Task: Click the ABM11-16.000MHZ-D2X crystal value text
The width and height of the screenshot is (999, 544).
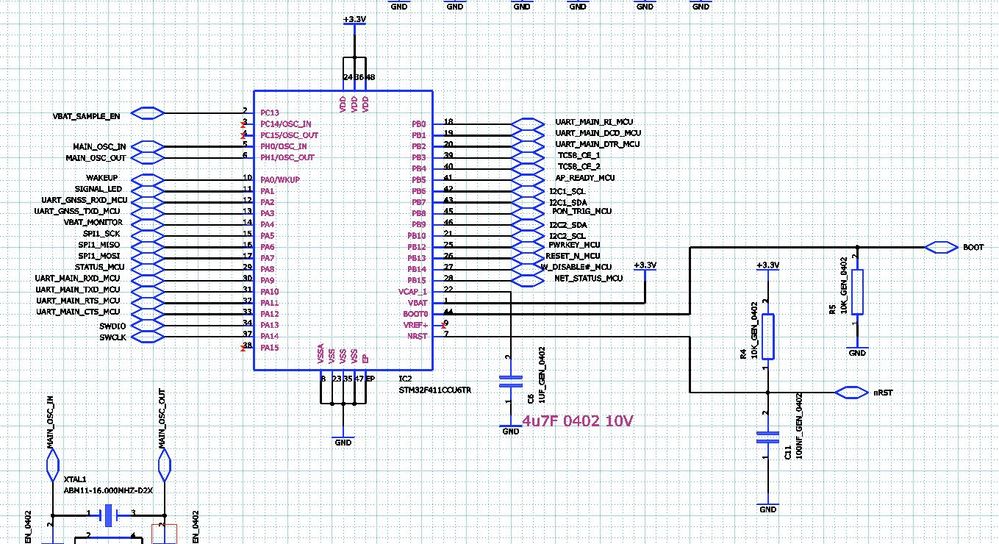Action: (108, 490)
